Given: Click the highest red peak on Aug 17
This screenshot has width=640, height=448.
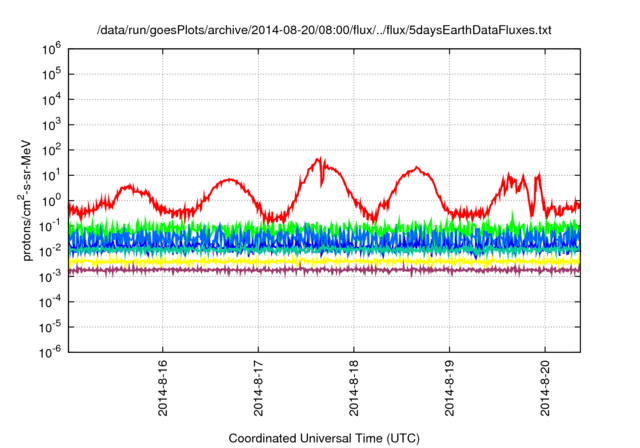Looking at the screenshot, I should tap(320, 159).
